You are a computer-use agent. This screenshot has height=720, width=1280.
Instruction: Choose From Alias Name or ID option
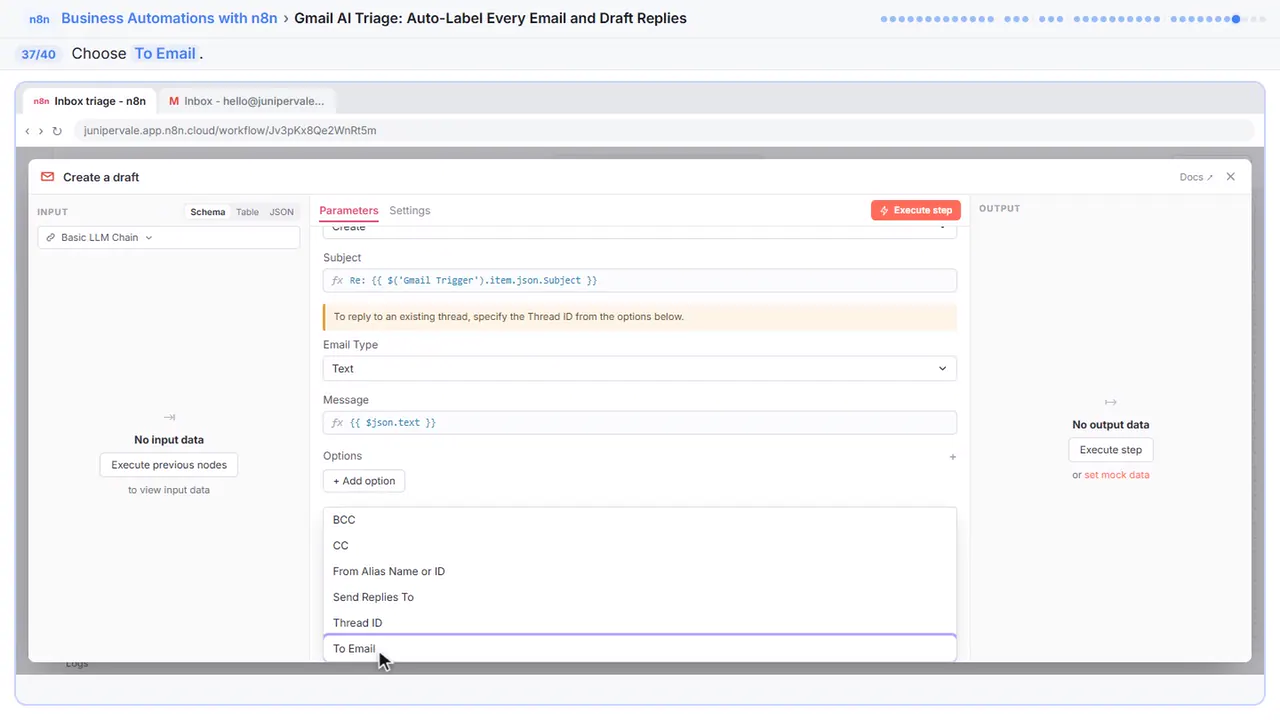click(x=640, y=572)
